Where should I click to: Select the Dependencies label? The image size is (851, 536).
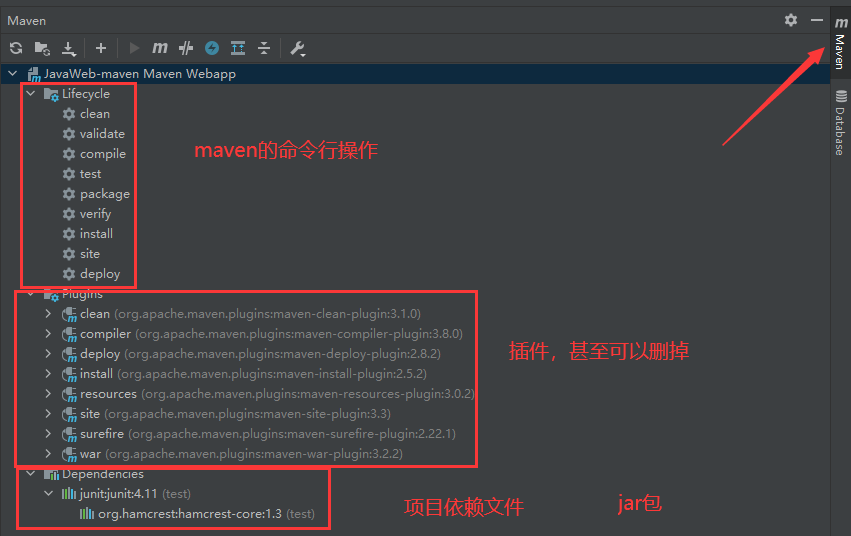(x=103, y=474)
